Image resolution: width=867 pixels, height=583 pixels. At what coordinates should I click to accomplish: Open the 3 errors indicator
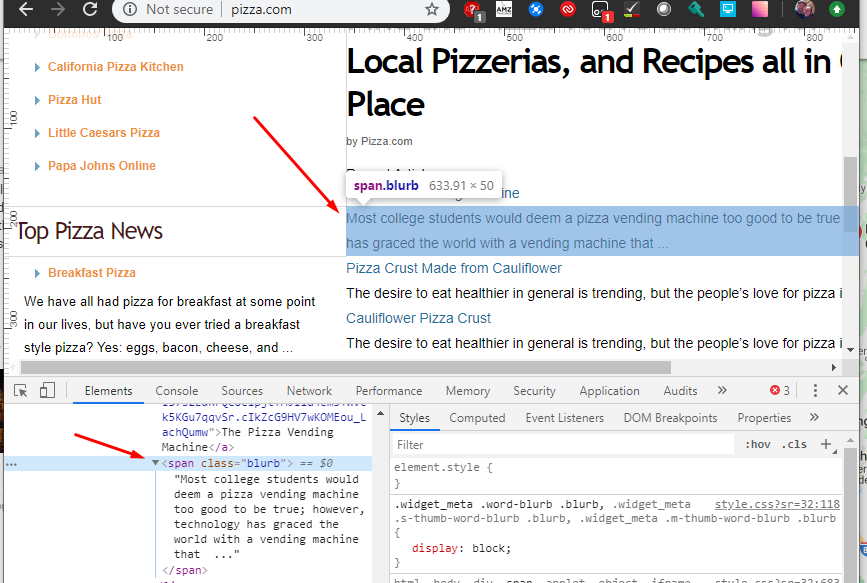coord(780,391)
